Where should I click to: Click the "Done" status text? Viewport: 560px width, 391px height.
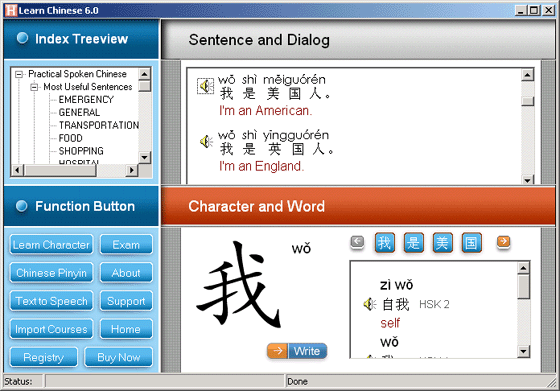pos(297,382)
